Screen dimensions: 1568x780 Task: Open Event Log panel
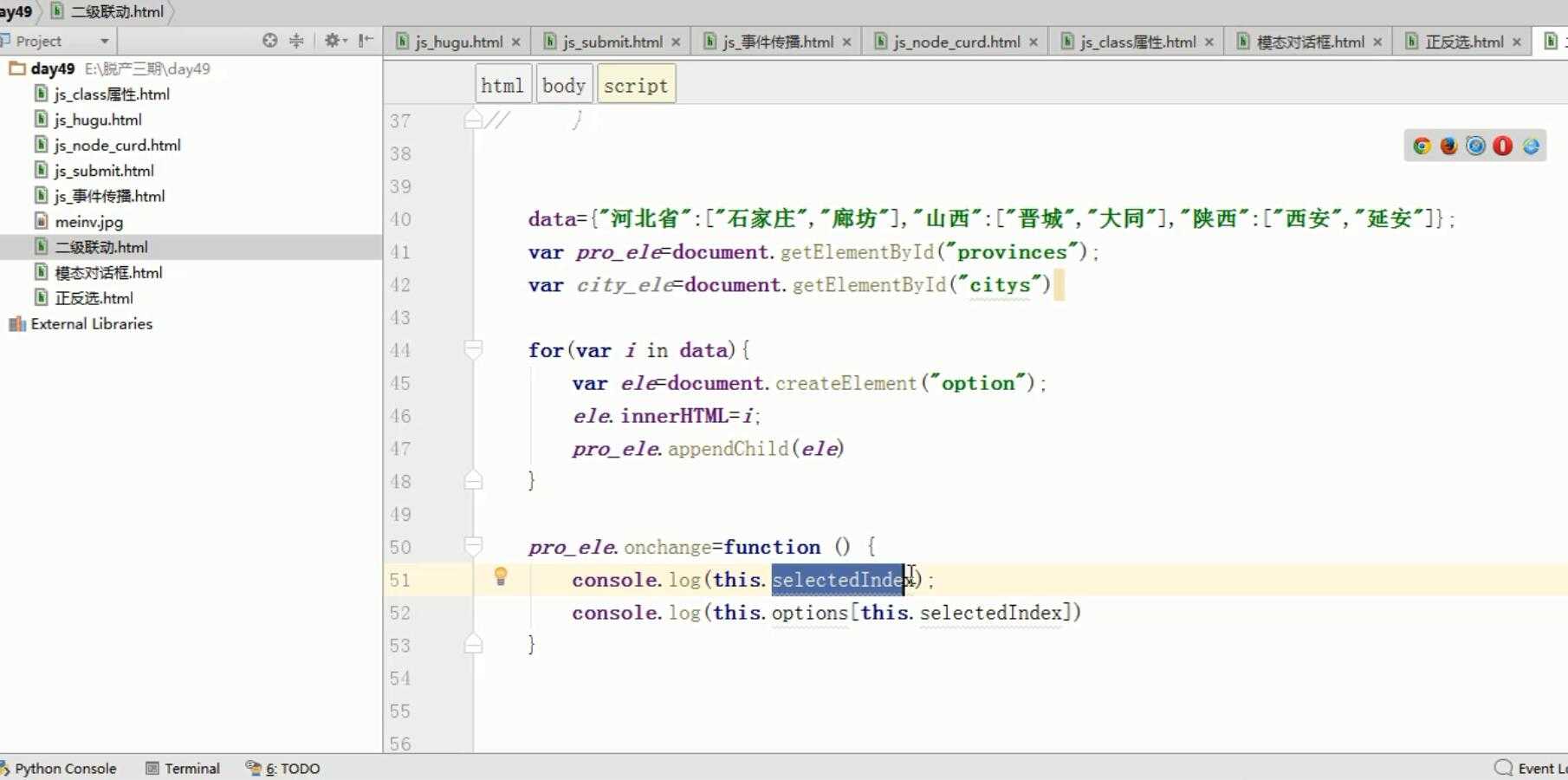click(1531, 768)
